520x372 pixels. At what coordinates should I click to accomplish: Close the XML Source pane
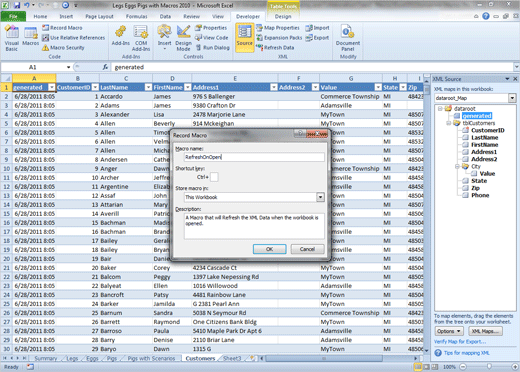point(515,79)
